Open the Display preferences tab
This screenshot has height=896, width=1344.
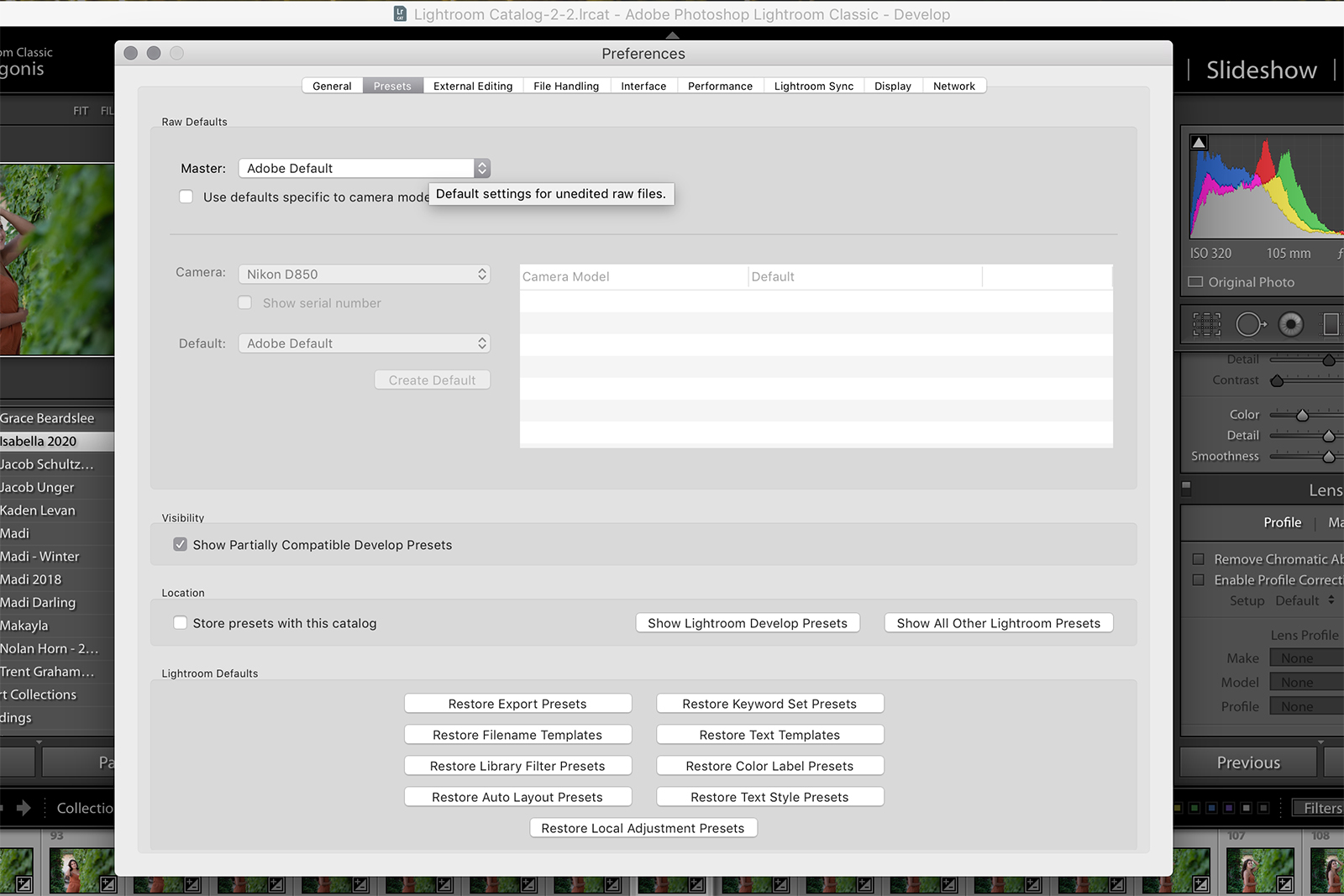893,86
